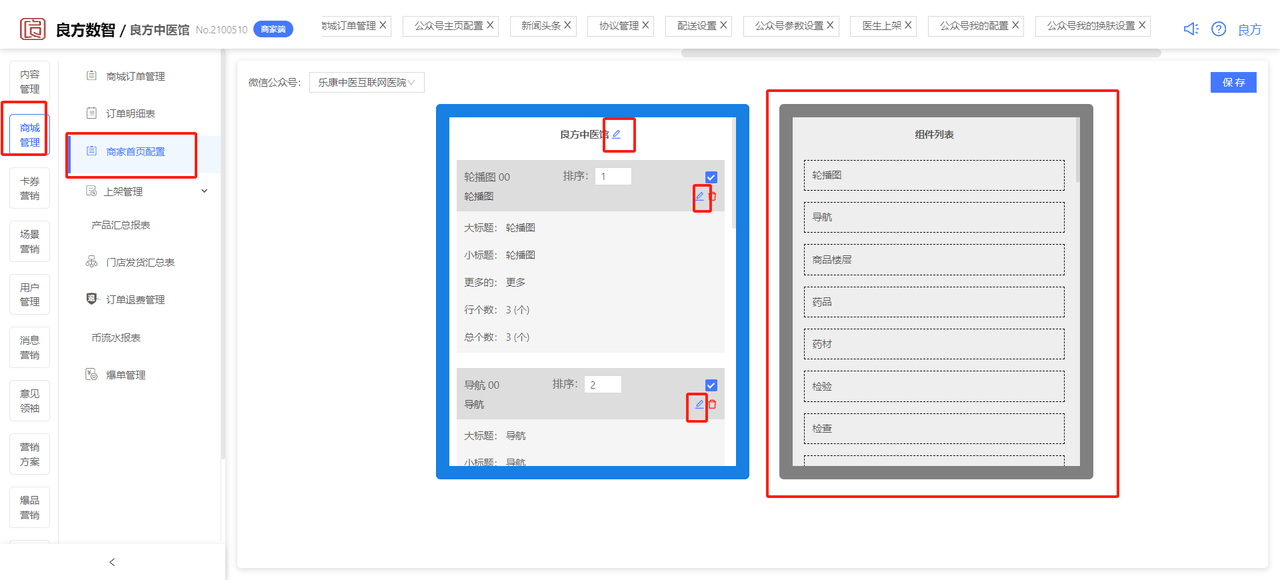The height and width of the screenshot is (580, 1280).
Task: Open 意见领袖 module
Action: [x=30, y=401]
